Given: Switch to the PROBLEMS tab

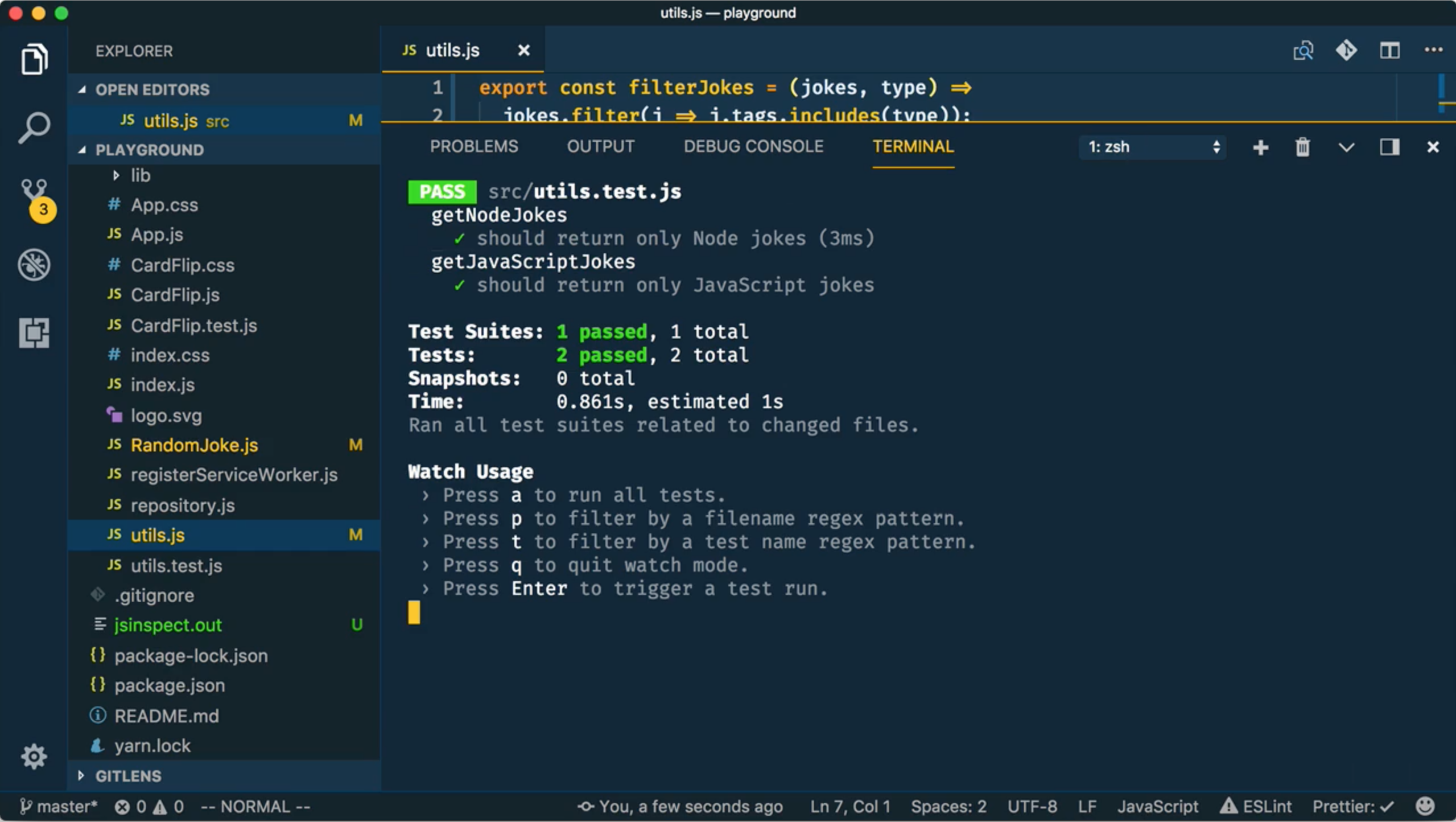Looking at the screenshot, I should (x=474, y=146).
